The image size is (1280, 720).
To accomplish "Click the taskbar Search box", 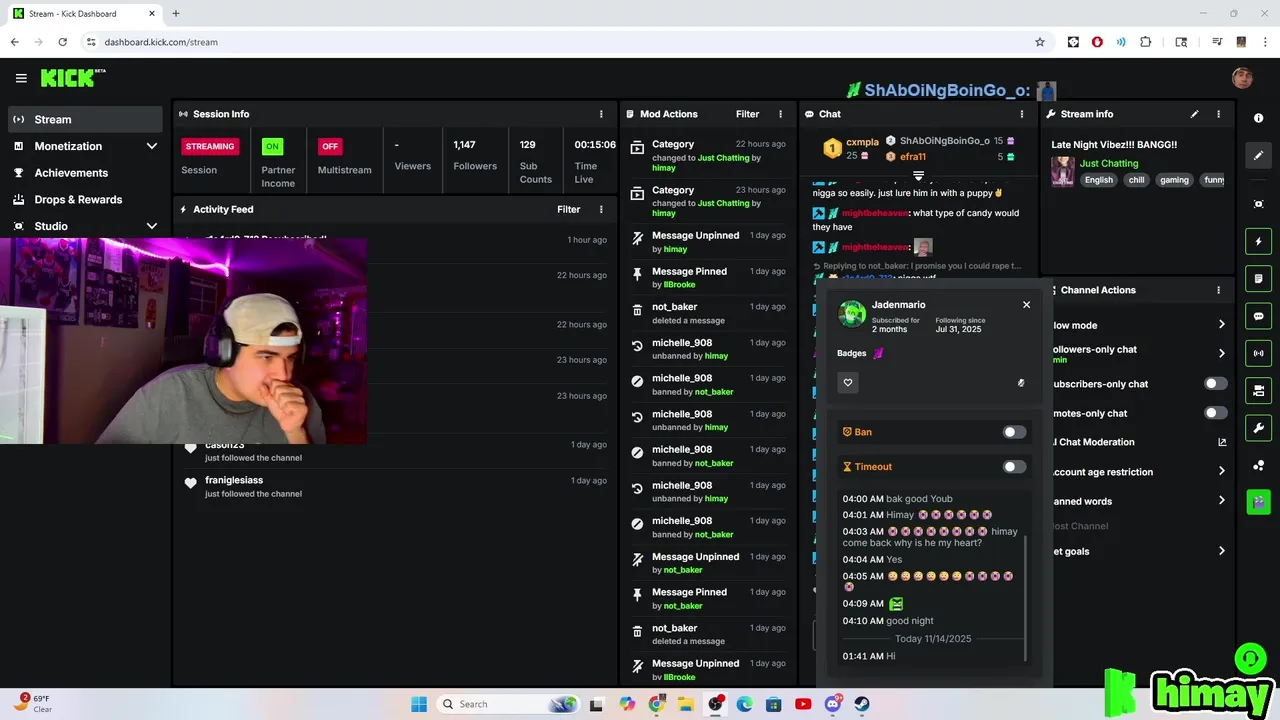I will (x=509, y=704).
